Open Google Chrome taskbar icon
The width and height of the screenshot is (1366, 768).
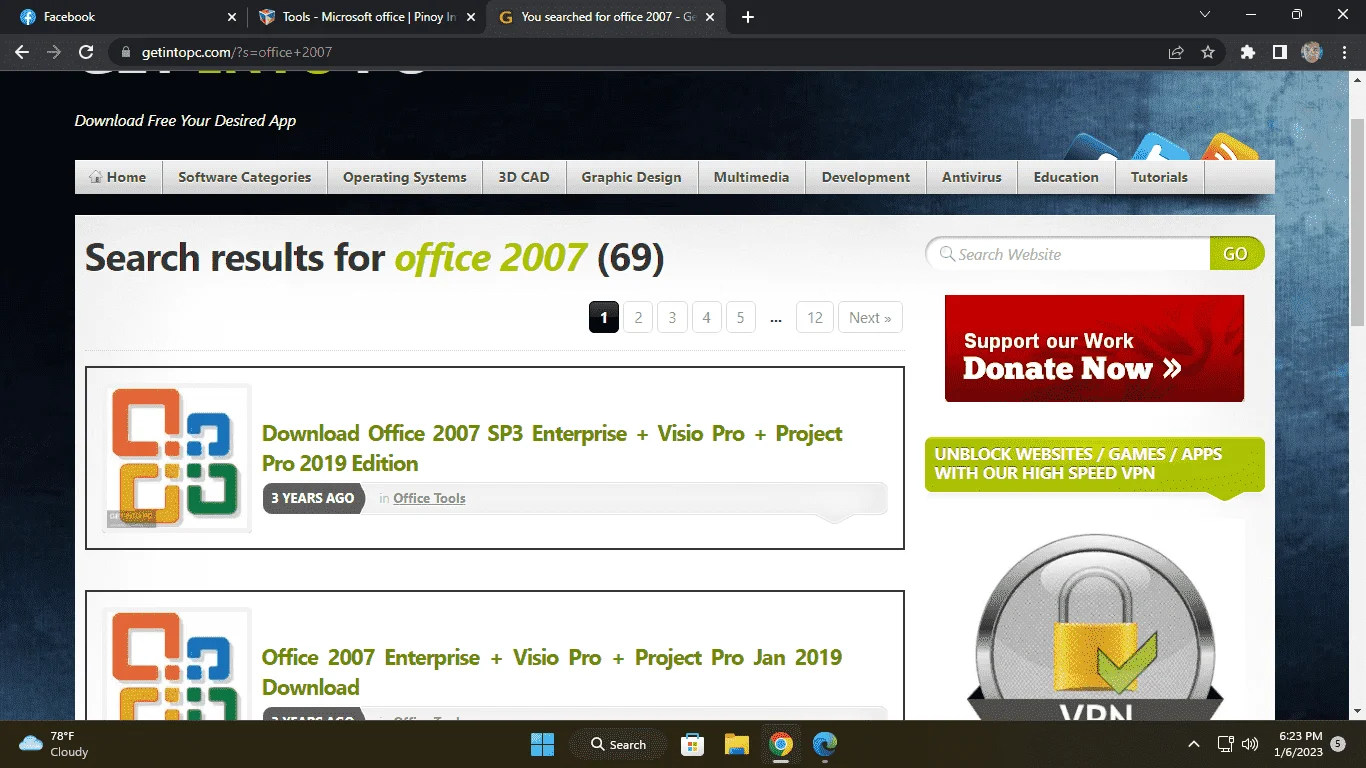tap(781, 744)
